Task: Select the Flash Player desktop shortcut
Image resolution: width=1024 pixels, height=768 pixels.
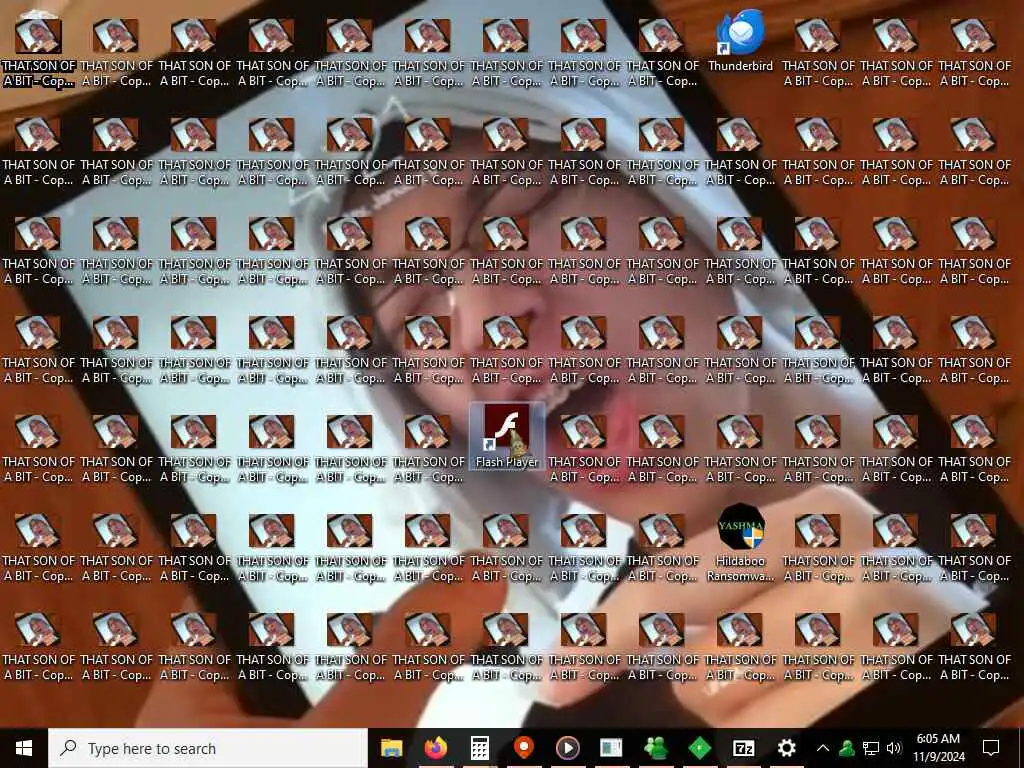Action: [507, 436]
